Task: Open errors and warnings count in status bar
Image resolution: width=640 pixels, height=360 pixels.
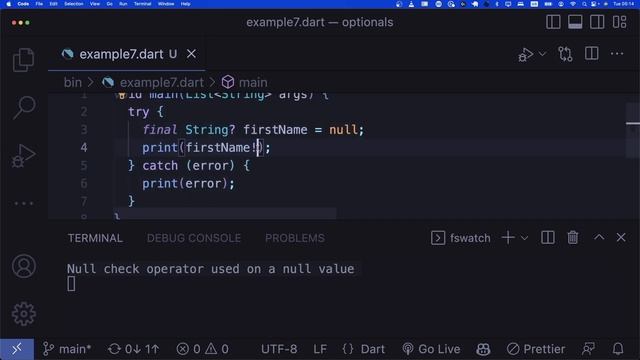Action: (x=203, y=349)
